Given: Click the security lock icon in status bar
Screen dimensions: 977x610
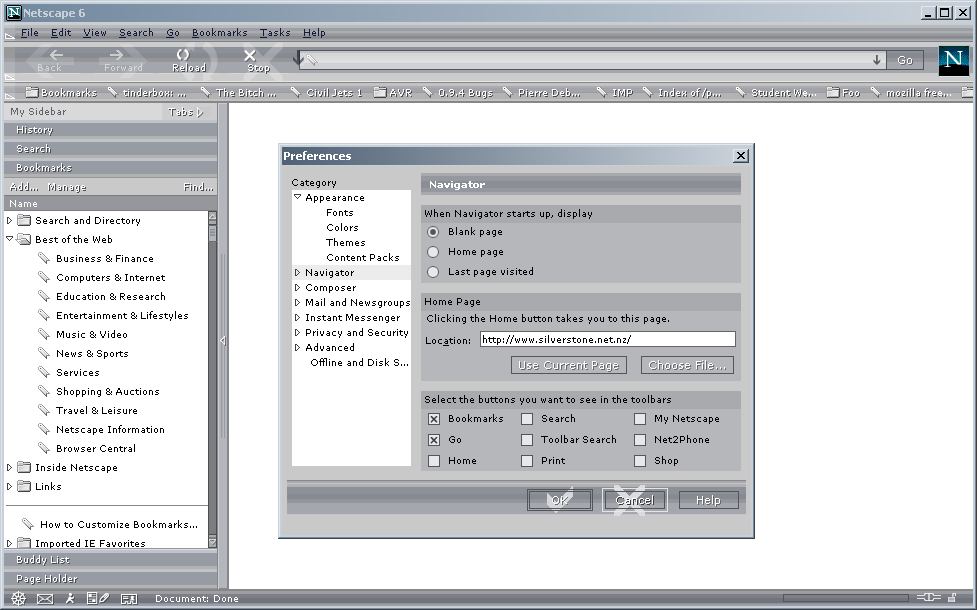Looking at the screenshot, I should tap(952, 598).
